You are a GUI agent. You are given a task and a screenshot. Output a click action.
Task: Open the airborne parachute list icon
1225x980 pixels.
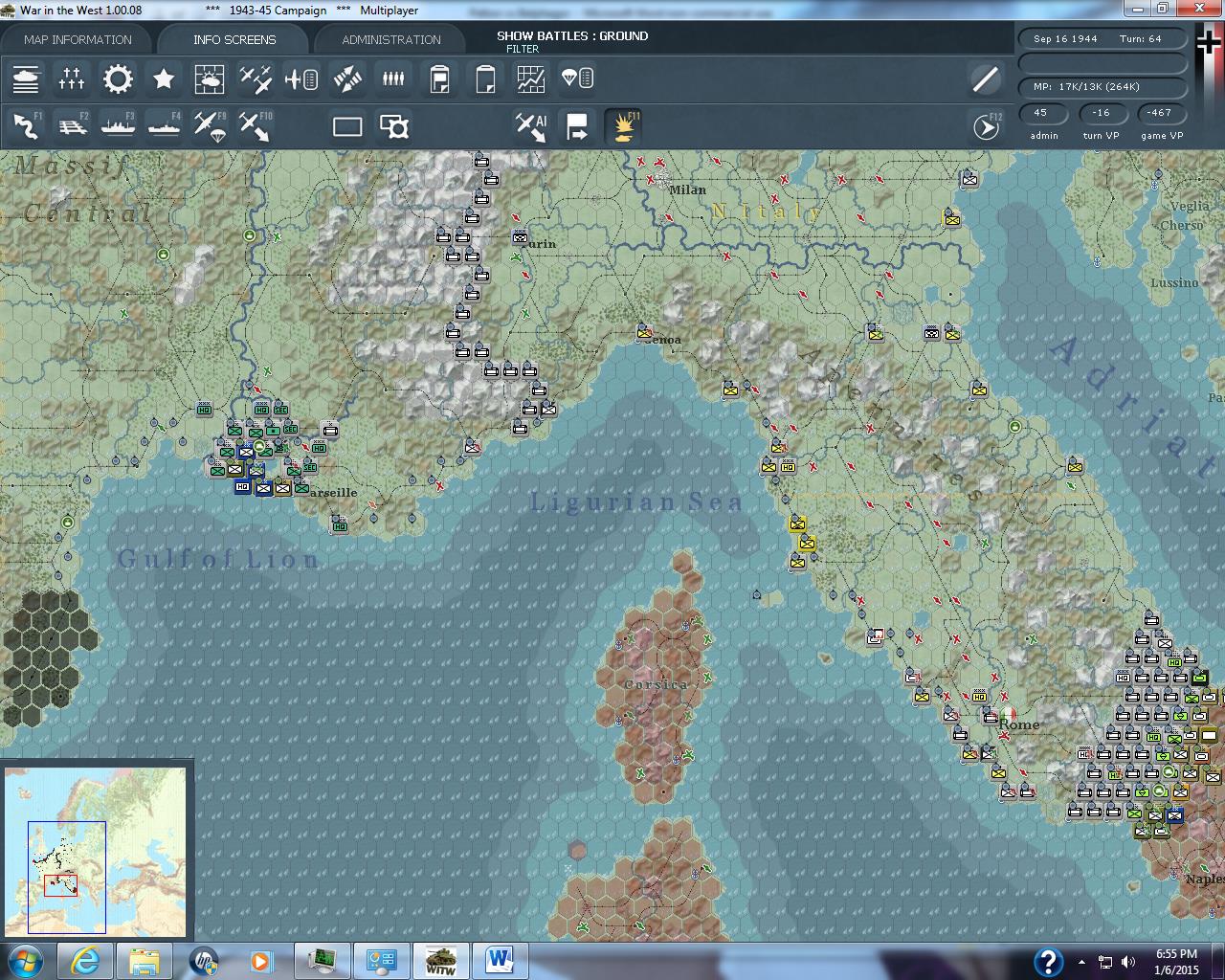577,78
